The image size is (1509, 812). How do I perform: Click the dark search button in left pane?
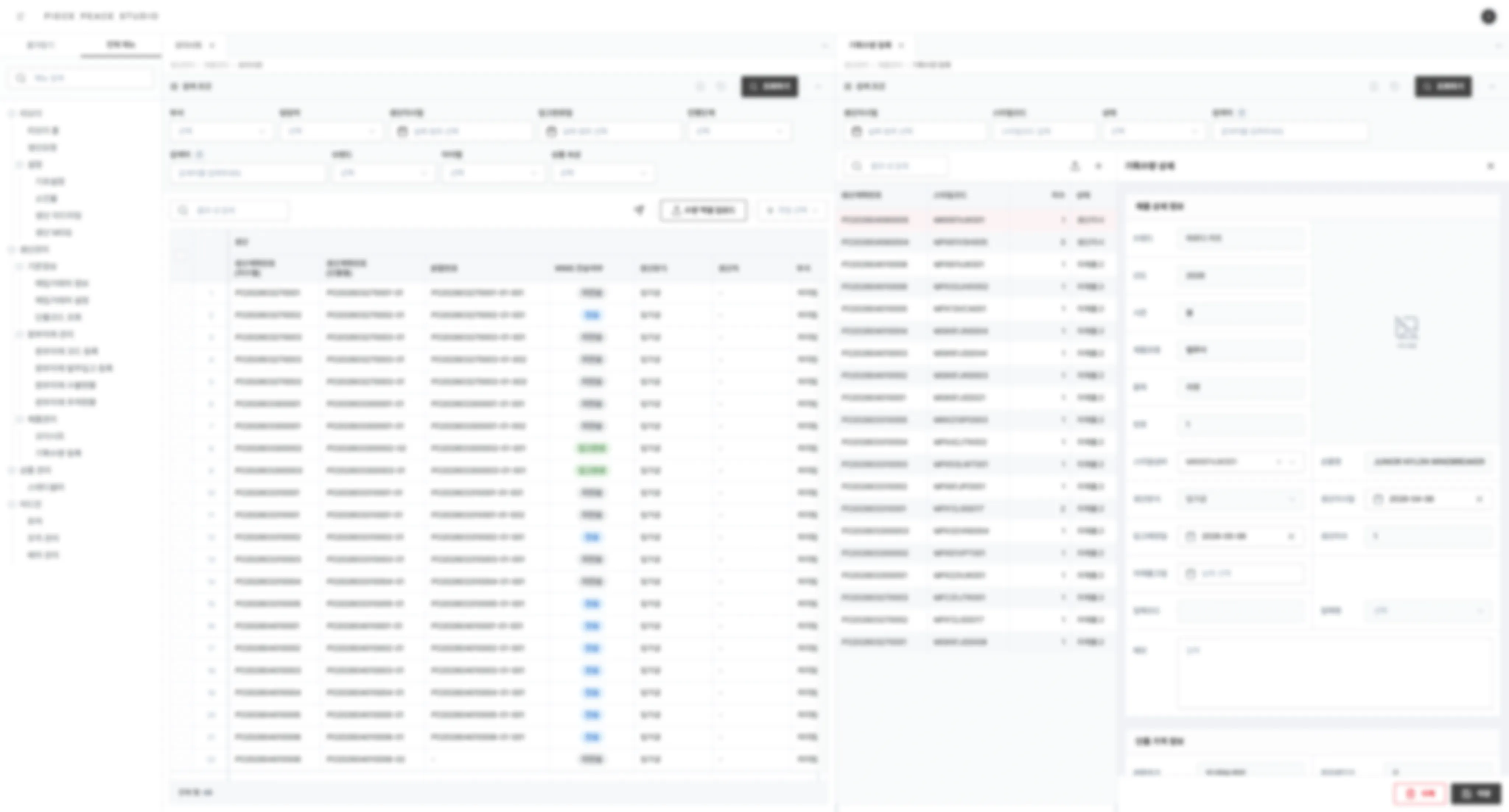tap(769, 87)
